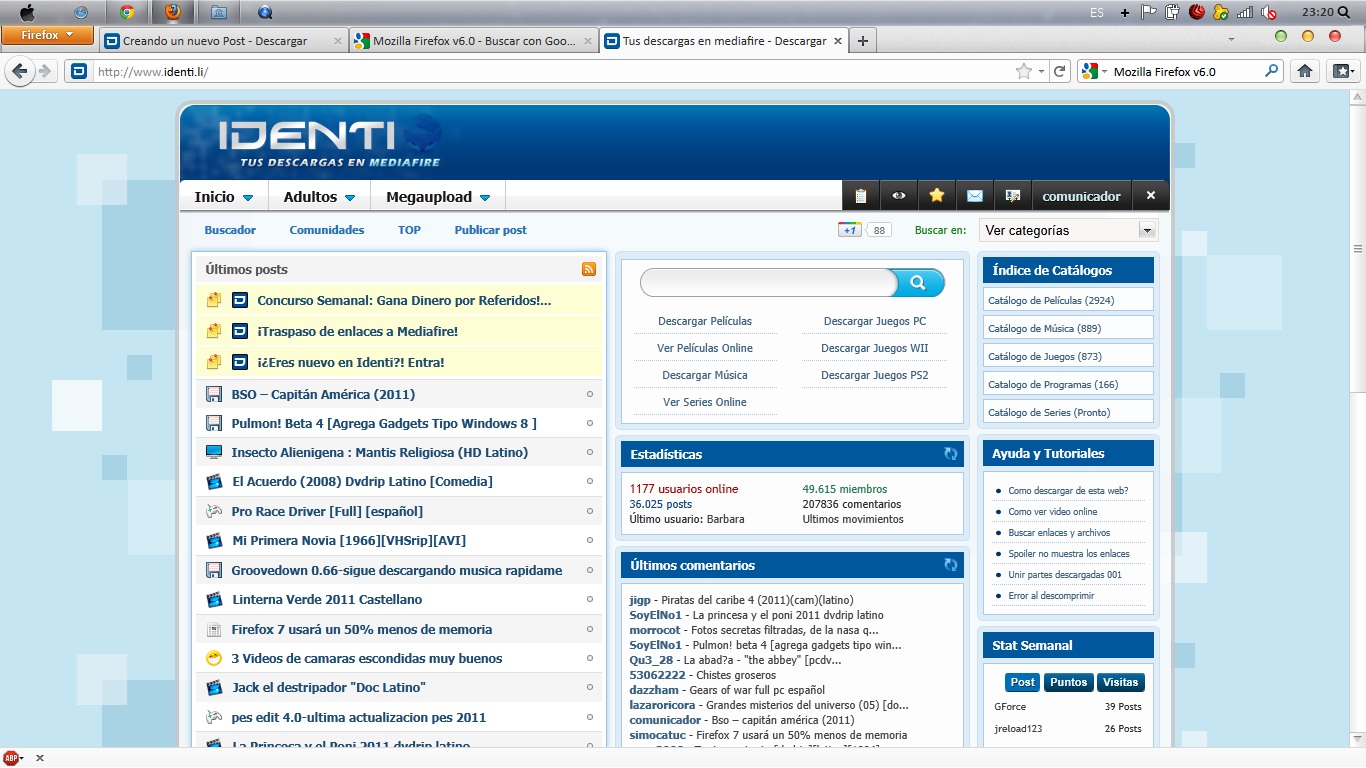Open Catálogo de Películas (2924)

click(x=1068, y=300)
